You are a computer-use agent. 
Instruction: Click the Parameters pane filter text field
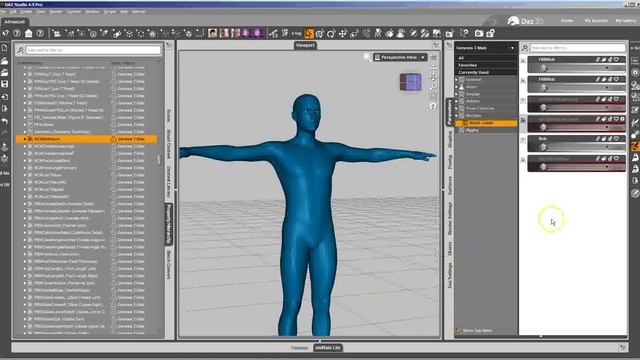(578, 48)
